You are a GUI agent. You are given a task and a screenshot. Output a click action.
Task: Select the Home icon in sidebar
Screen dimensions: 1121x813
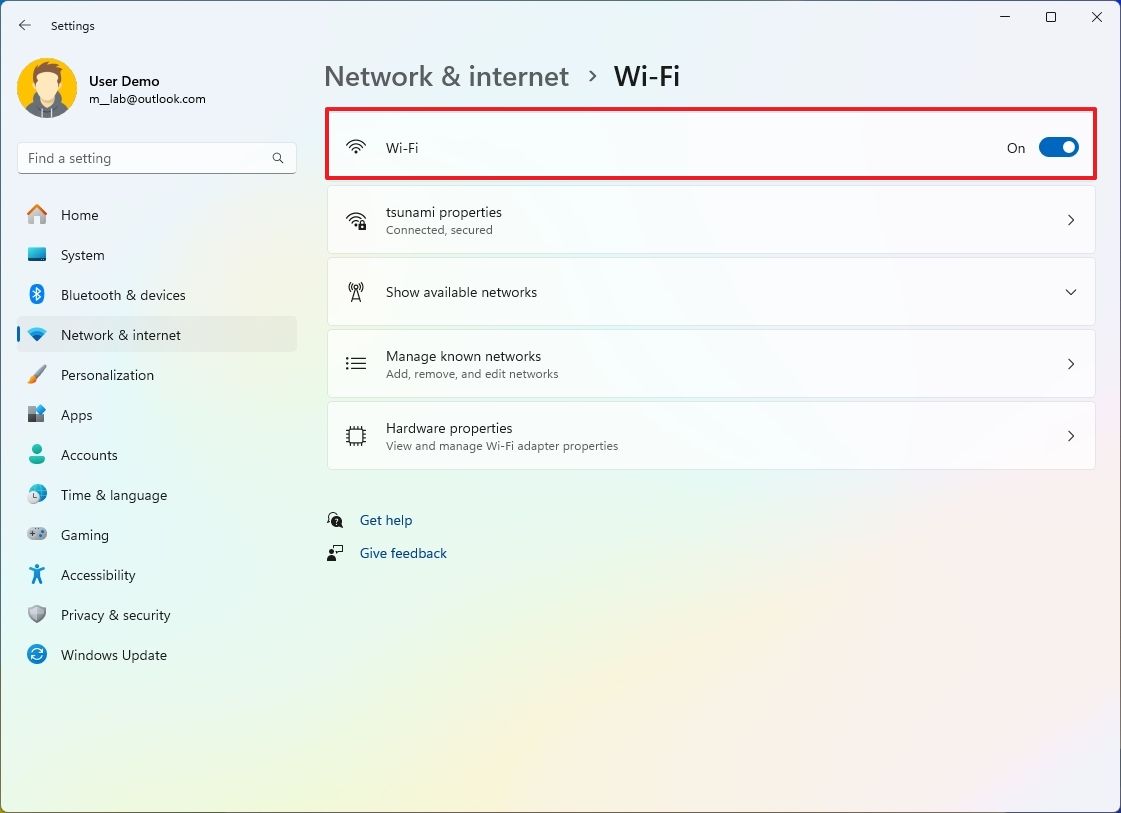coord(37,215)
